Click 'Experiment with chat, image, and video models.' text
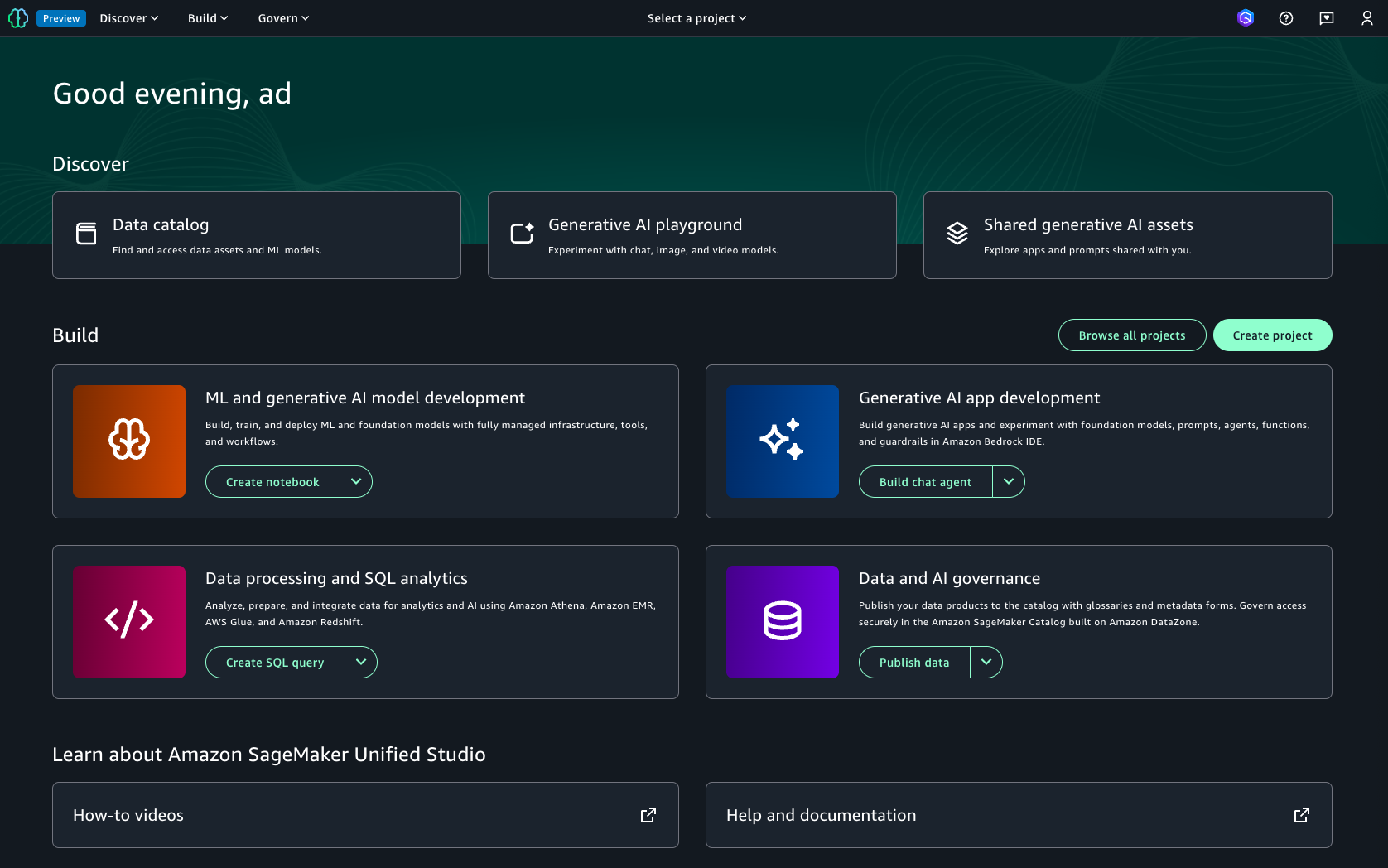The width and height of the screenshot is (1388, 868). [x=663, y=250]
